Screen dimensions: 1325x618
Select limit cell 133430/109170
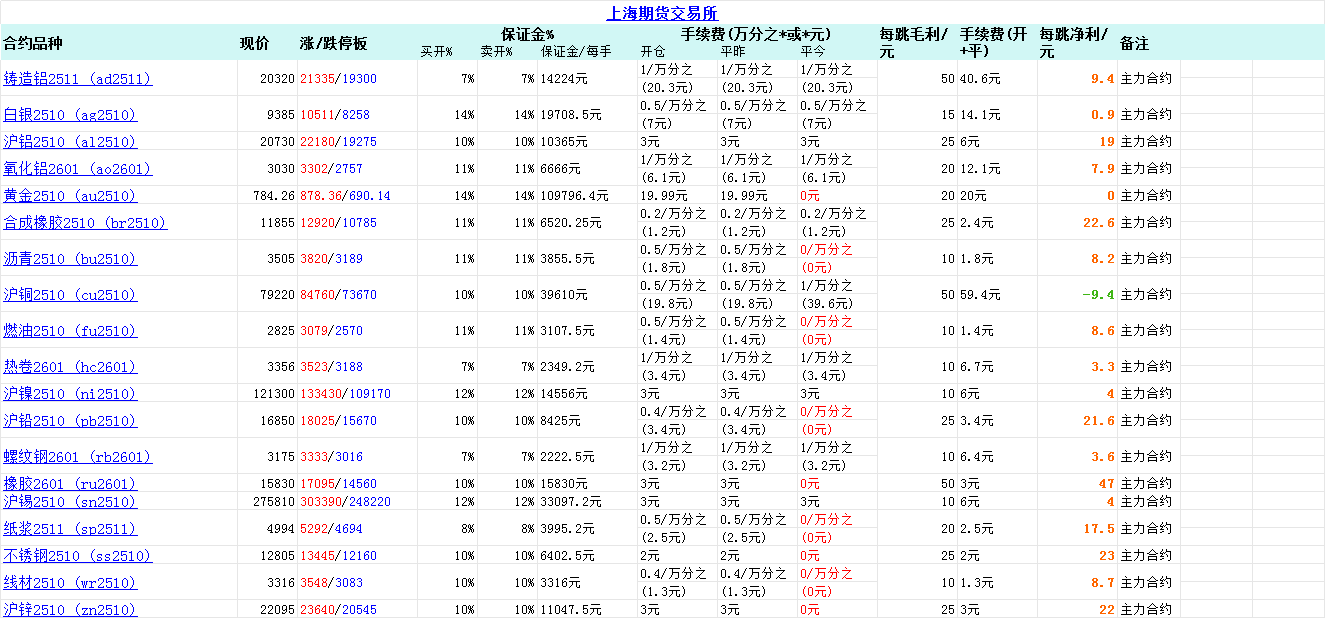(345, 394)
